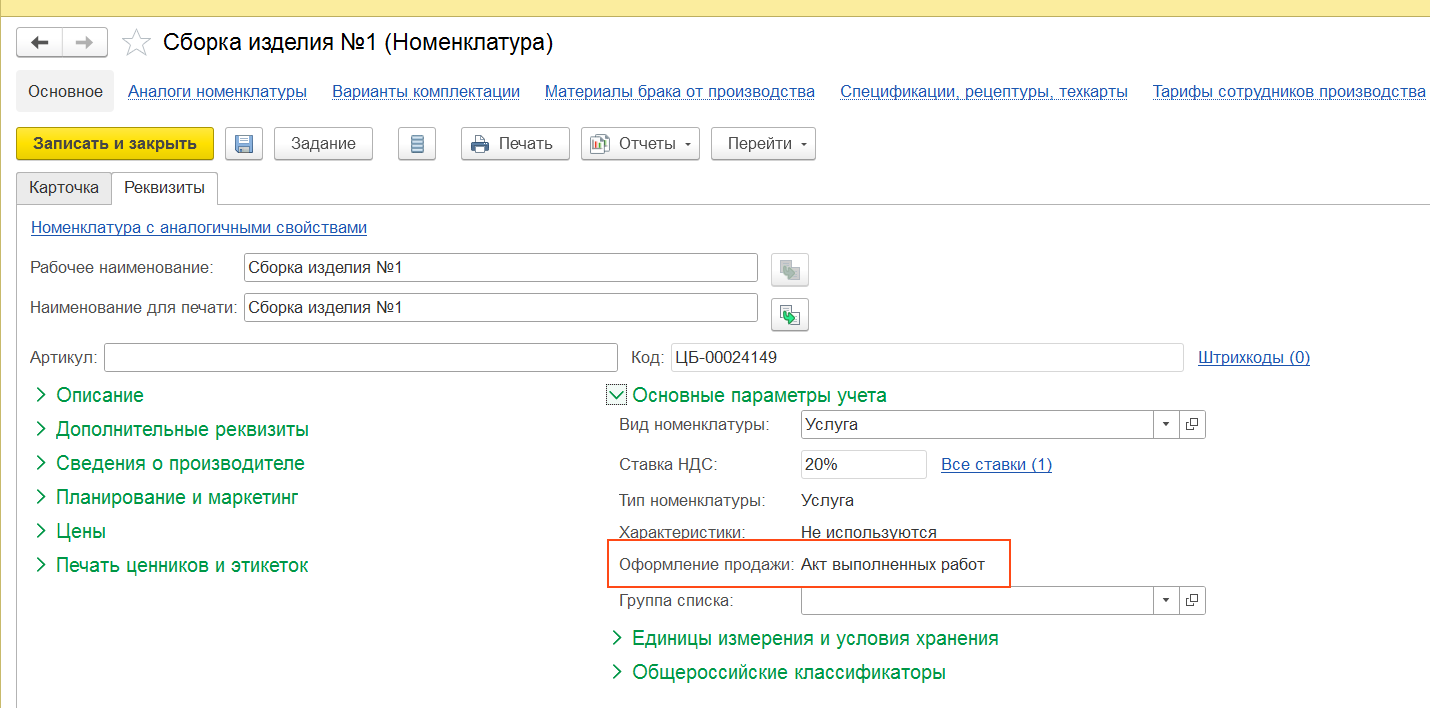Open the Вид номенклатуры dropdown arrow
This screenshot has width=1430, height=708.
(1166, 425)
